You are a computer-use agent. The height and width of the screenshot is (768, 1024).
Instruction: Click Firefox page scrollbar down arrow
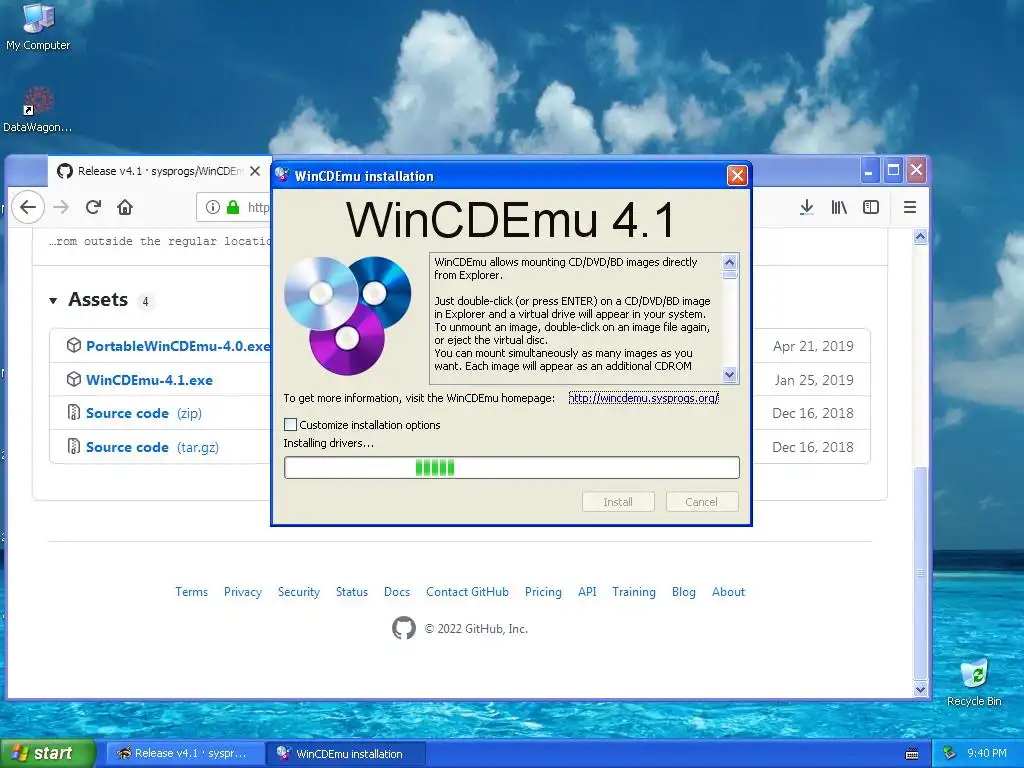point(920,690)
